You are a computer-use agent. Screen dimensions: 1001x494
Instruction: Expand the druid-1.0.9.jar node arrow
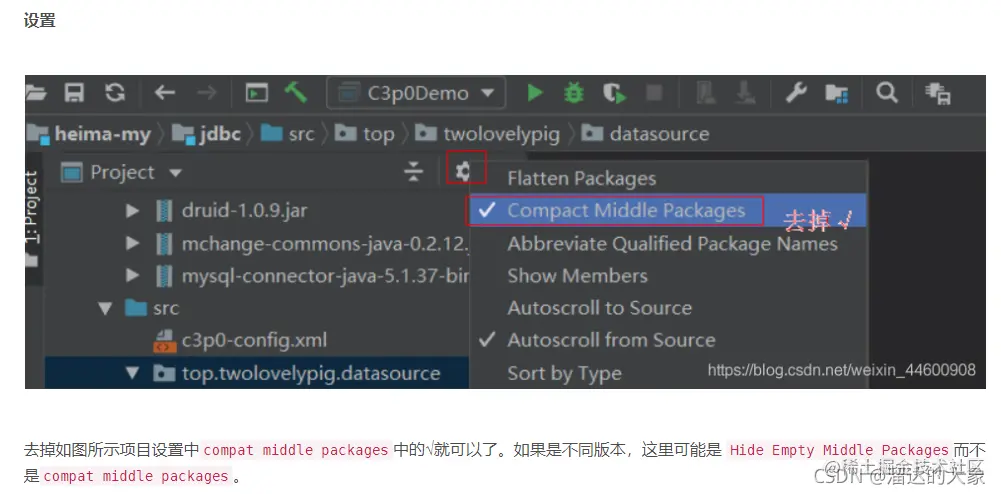(133, 210)
